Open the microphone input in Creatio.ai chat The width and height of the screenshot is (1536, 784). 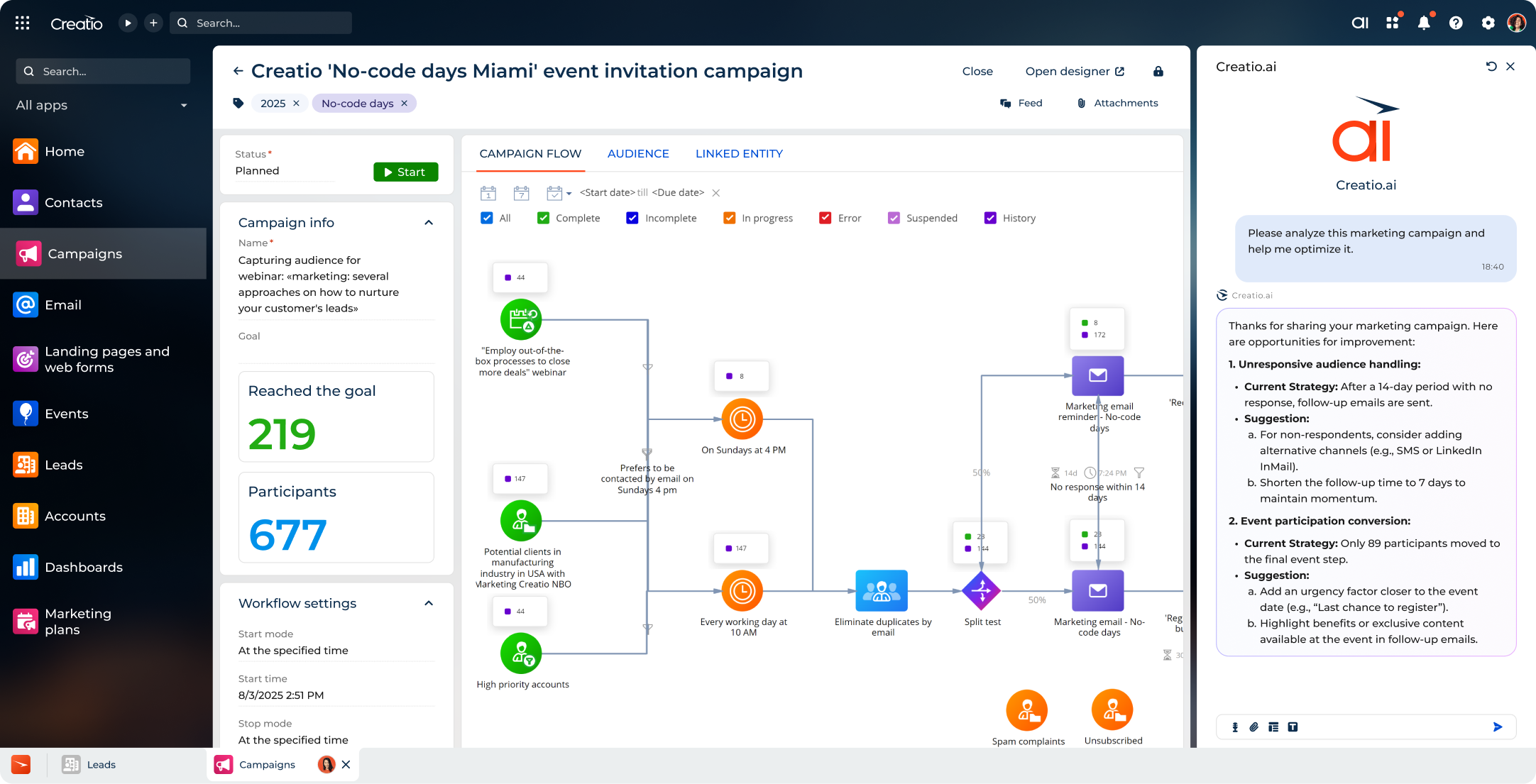[x=1234, y=727]
